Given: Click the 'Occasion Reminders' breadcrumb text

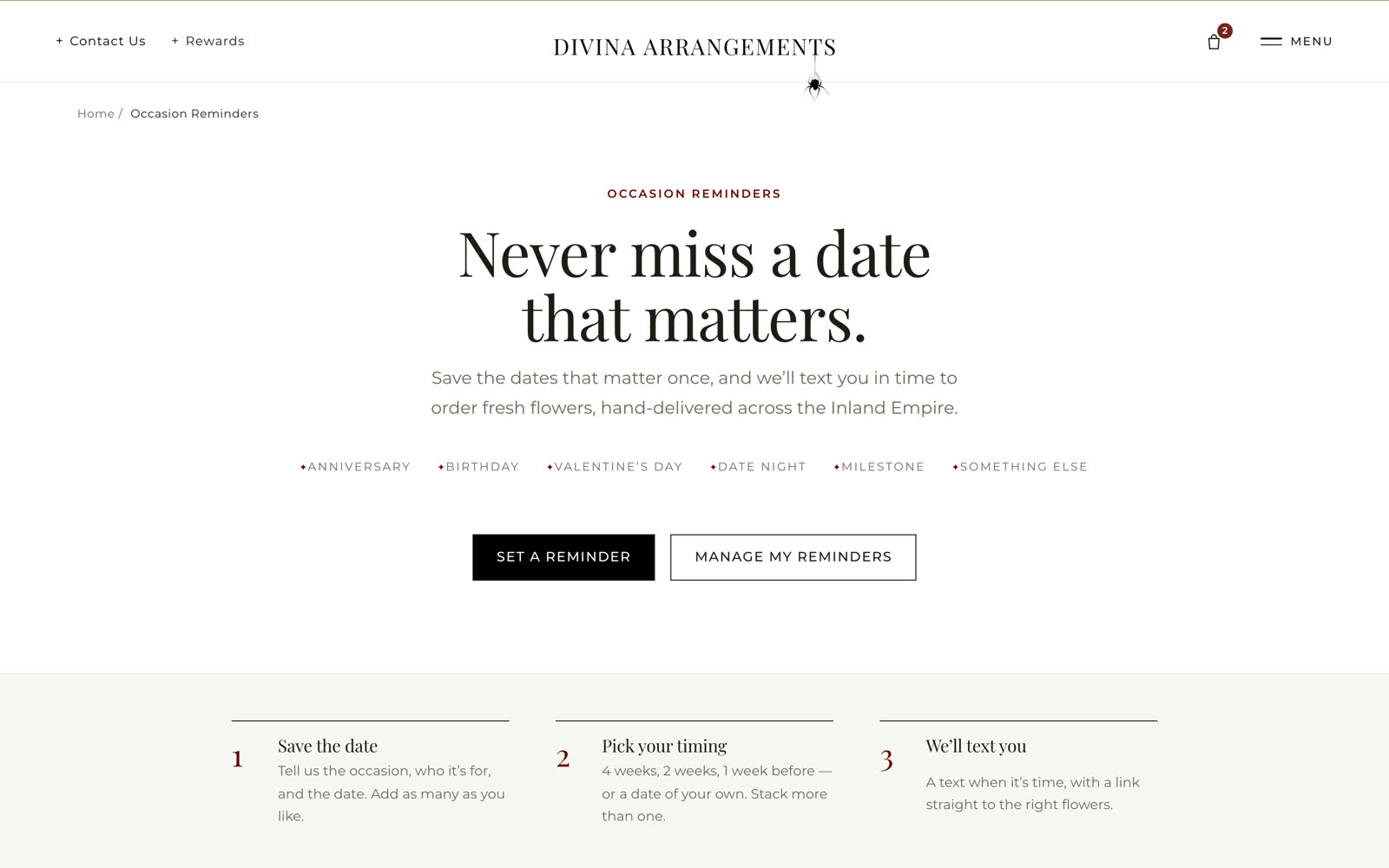Looking at the screenshot, I should pyautogui.click(x=194, y=114).
